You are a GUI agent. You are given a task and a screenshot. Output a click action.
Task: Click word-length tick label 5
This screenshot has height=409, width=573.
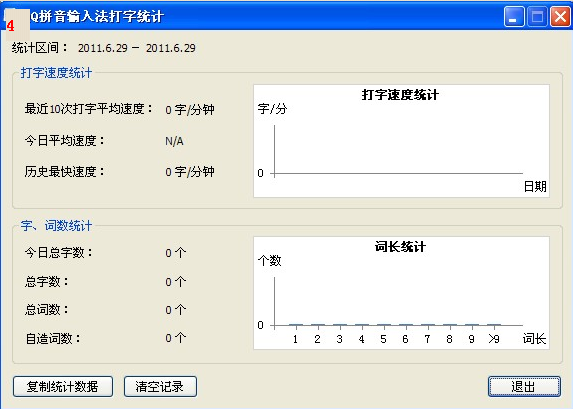(x=383, y=339)
